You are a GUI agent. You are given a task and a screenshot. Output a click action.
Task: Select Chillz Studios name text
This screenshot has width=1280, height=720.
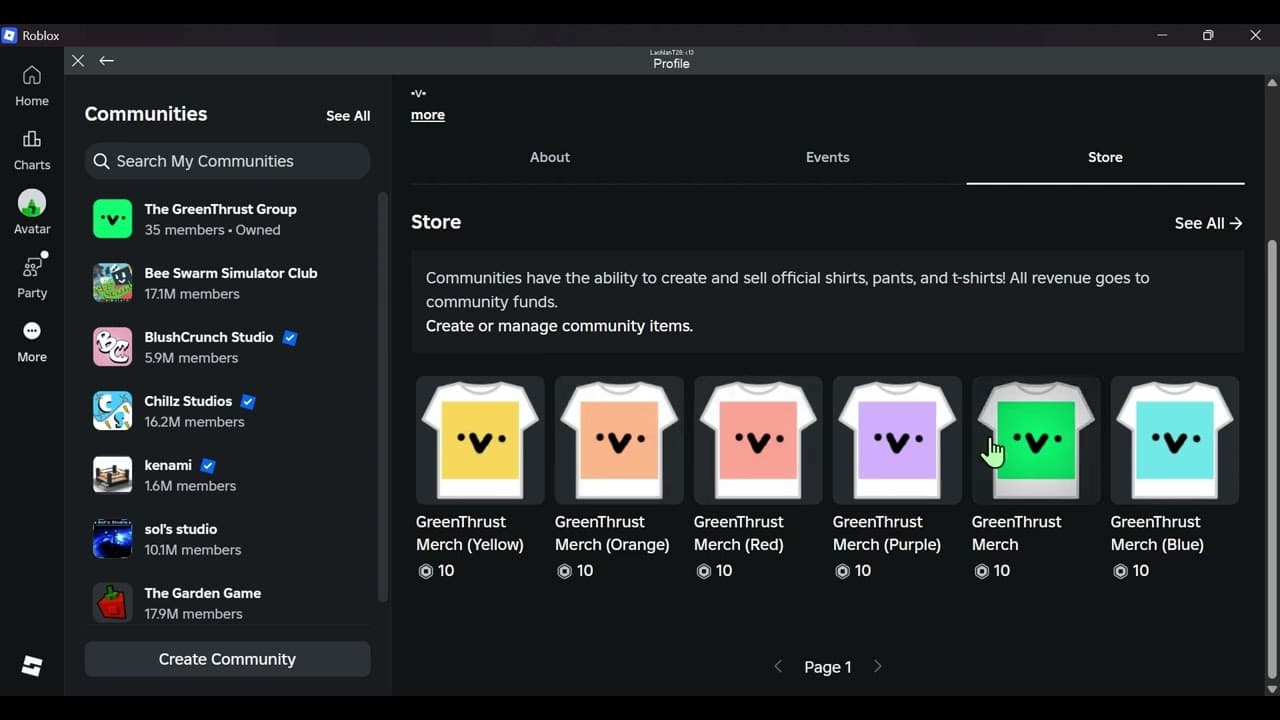point(188,401)
